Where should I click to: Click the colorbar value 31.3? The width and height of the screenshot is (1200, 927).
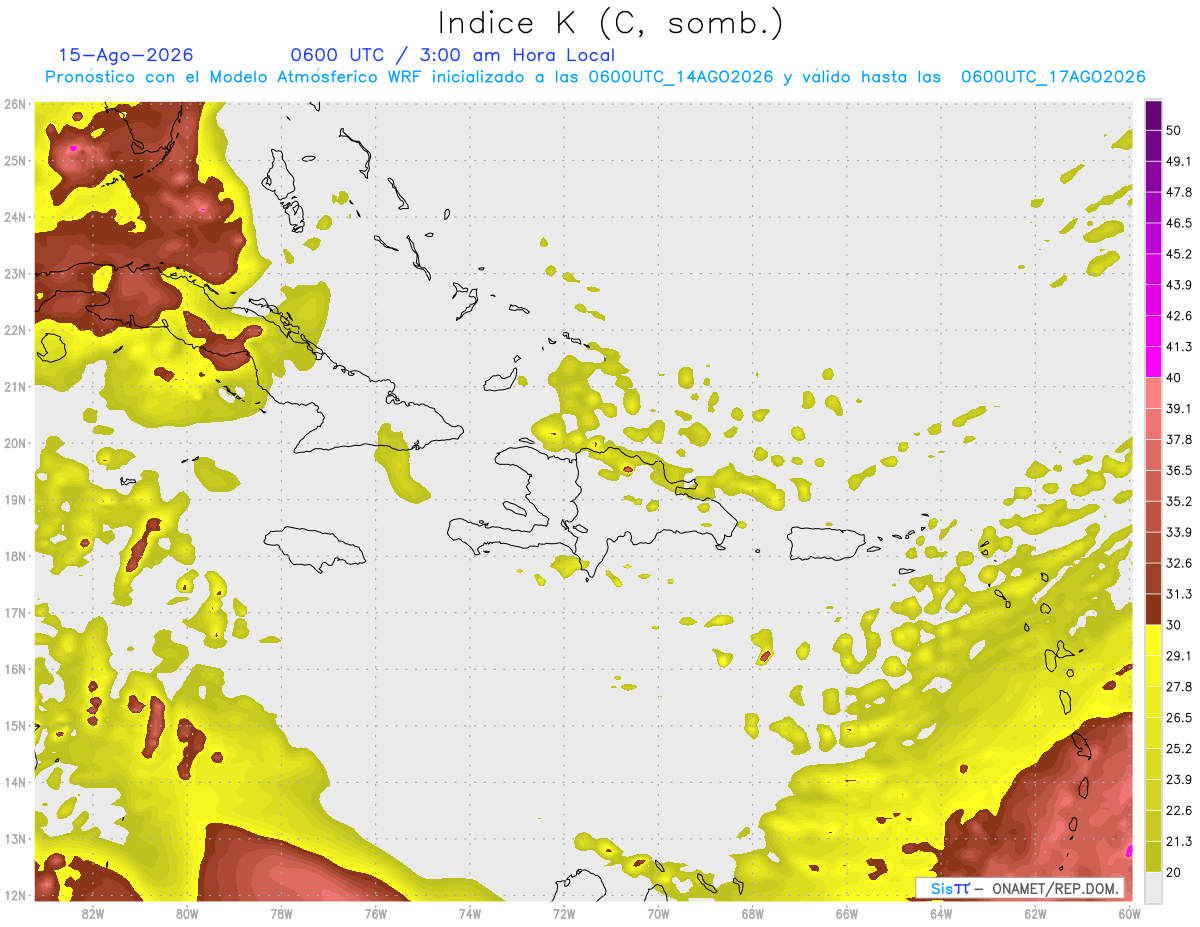tap(1179, 594)
